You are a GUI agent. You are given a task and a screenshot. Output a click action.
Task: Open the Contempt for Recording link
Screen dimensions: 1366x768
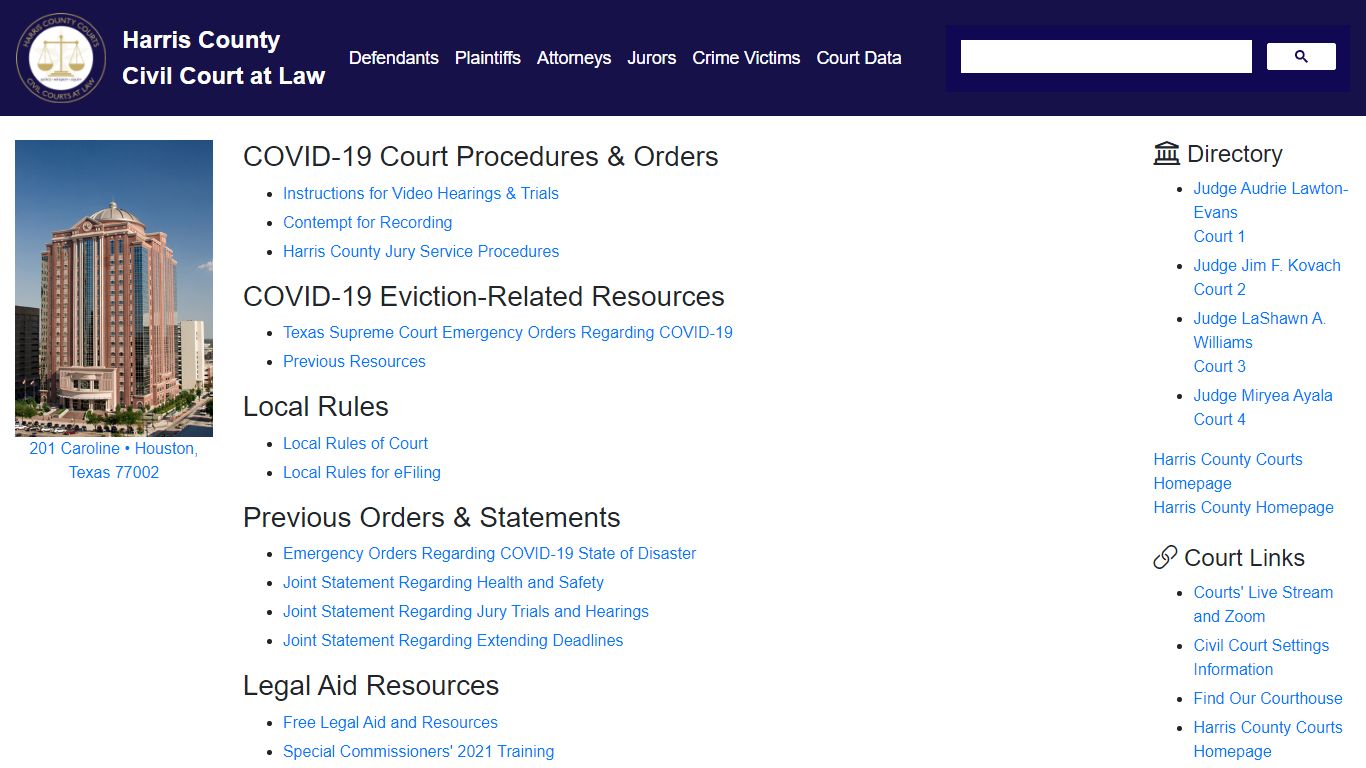368,222
